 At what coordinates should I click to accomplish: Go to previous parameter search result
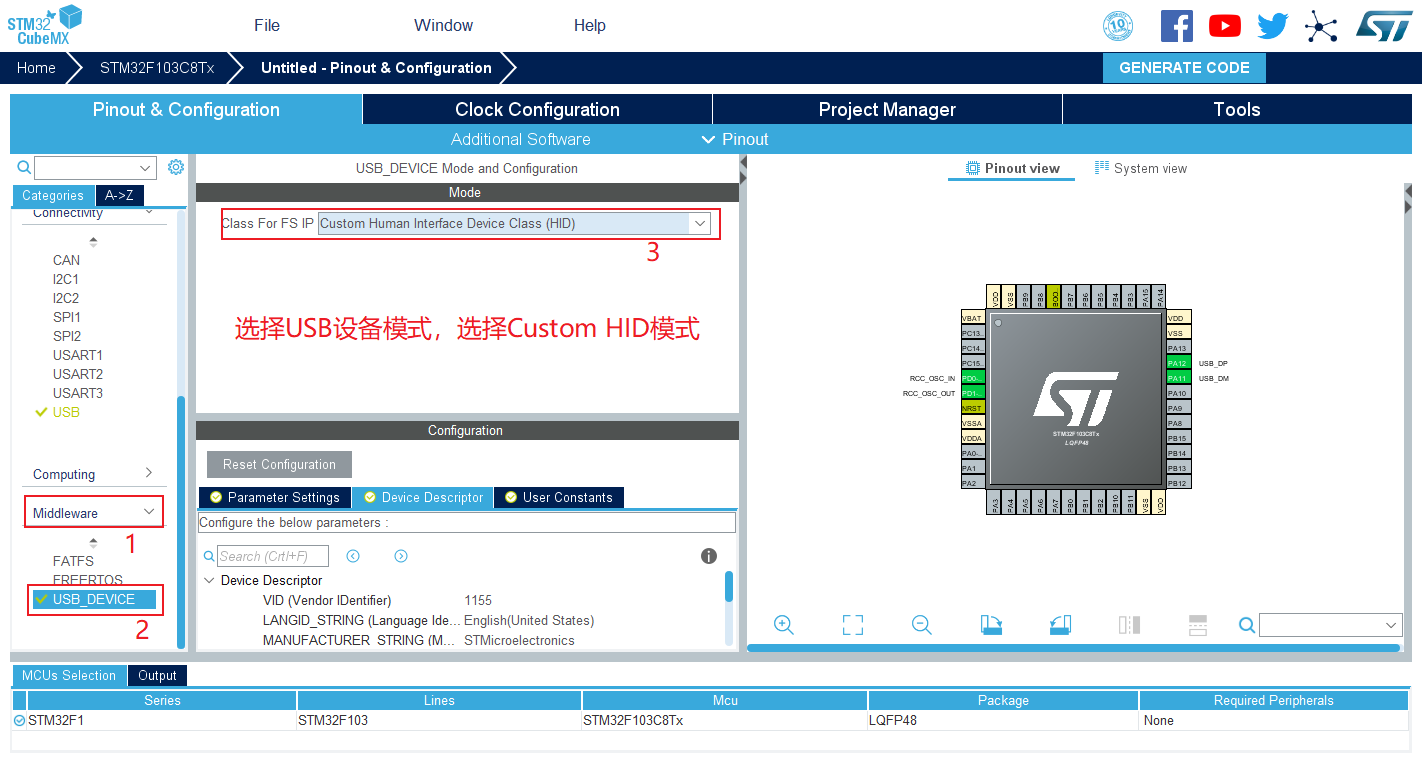click(x=353, y=556)
